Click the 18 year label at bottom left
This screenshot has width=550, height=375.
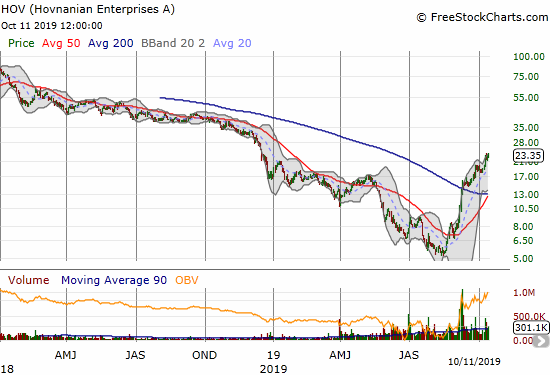[7, 369]
